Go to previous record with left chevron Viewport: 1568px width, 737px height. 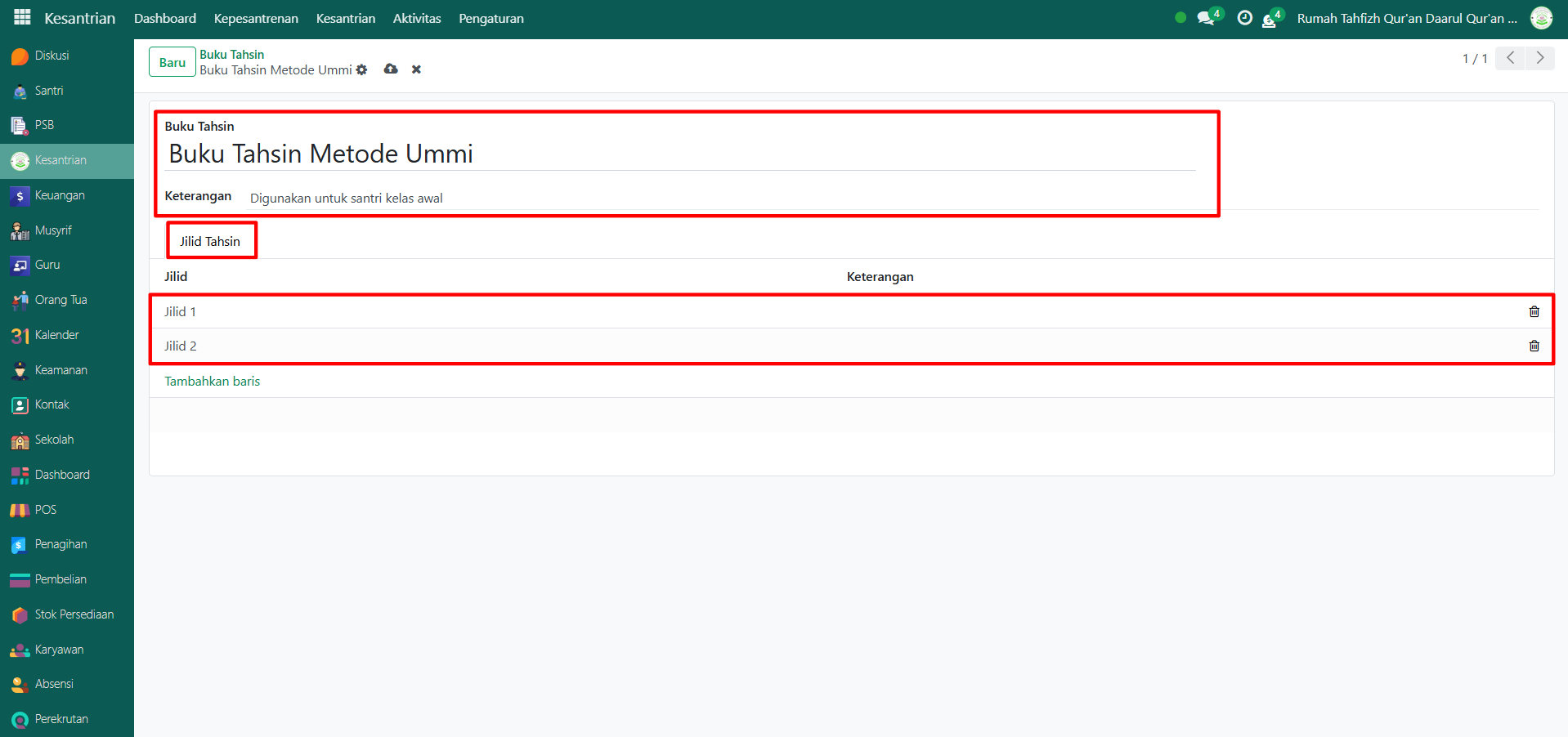[1510, 58]
